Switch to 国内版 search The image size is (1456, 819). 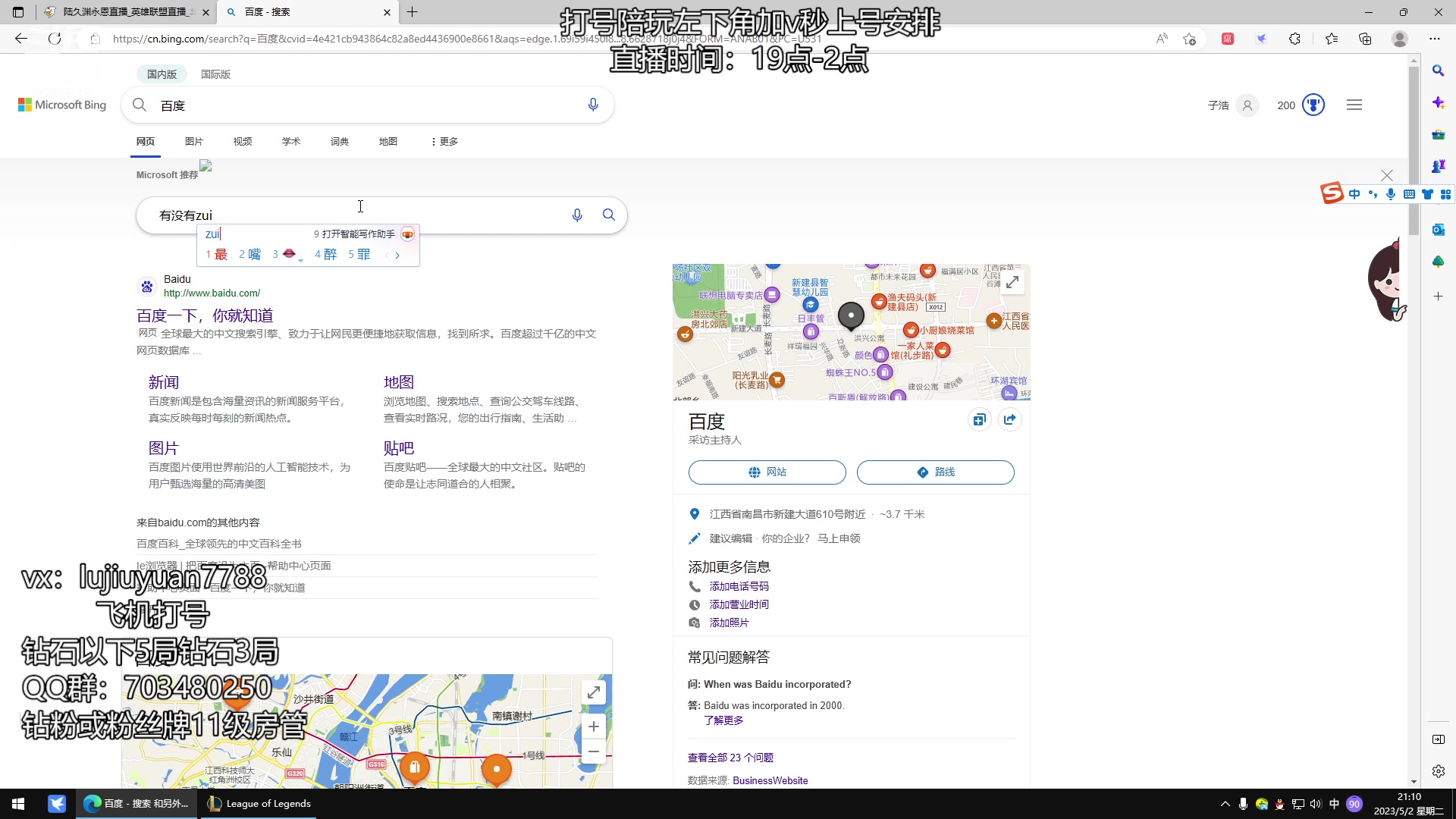tap(162, 74)
